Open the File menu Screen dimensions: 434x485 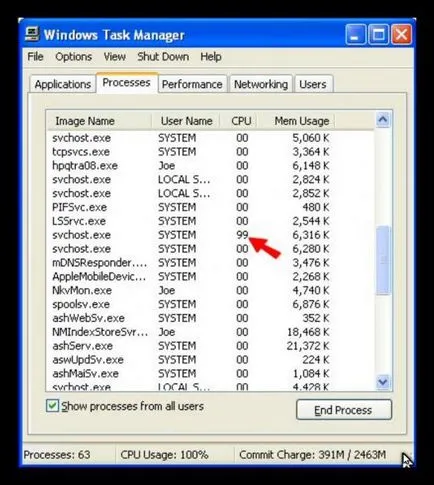pyautogui.click(x=35, y=57)
